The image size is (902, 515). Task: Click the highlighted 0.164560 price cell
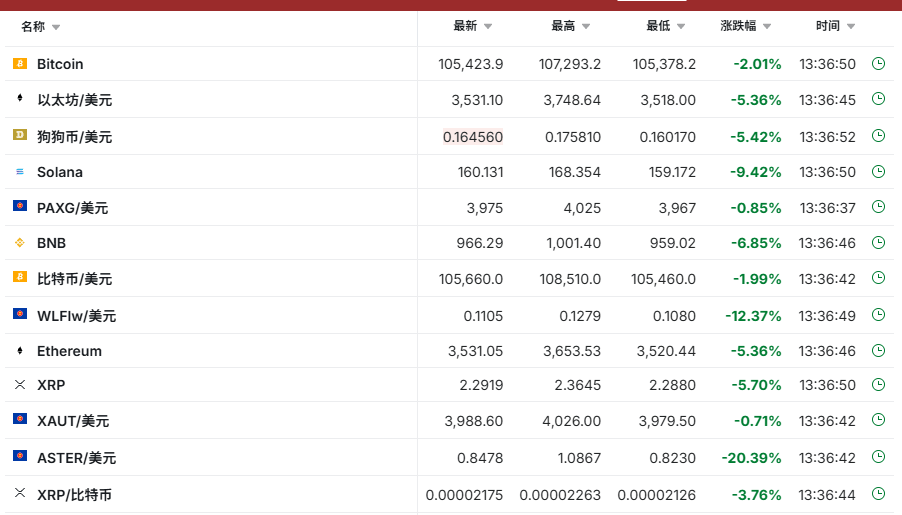coord(473,136)
